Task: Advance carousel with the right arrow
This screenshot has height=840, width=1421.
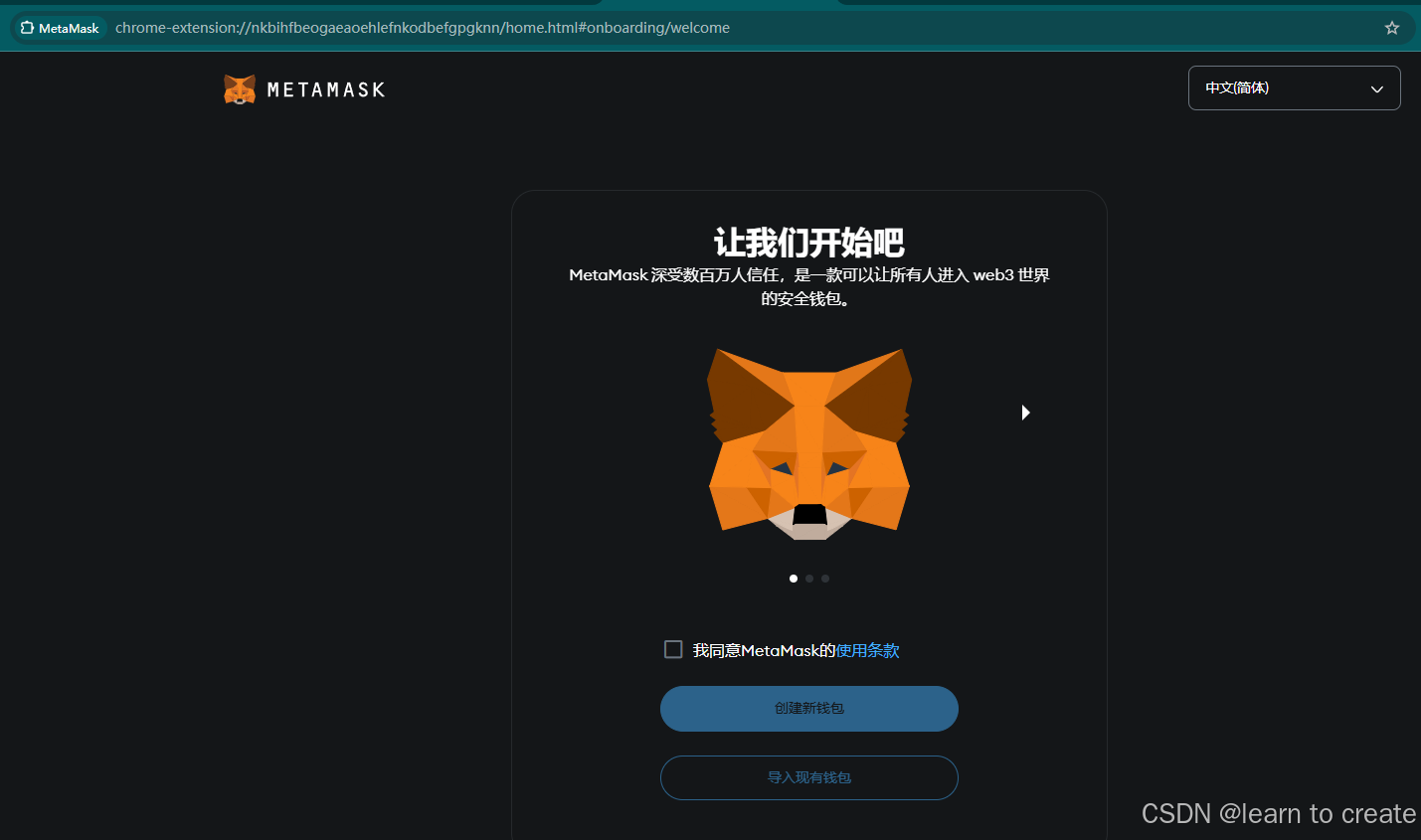Action: (1026, 413)
